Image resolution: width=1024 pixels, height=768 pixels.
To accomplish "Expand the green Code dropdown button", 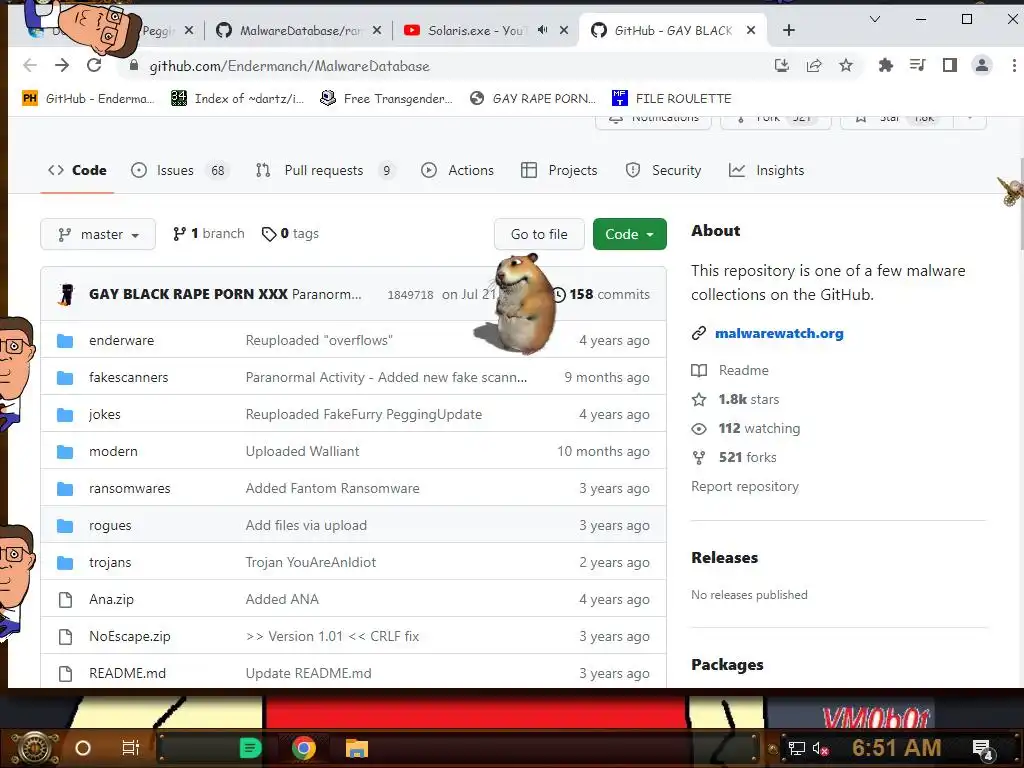I will pos(630,234).
